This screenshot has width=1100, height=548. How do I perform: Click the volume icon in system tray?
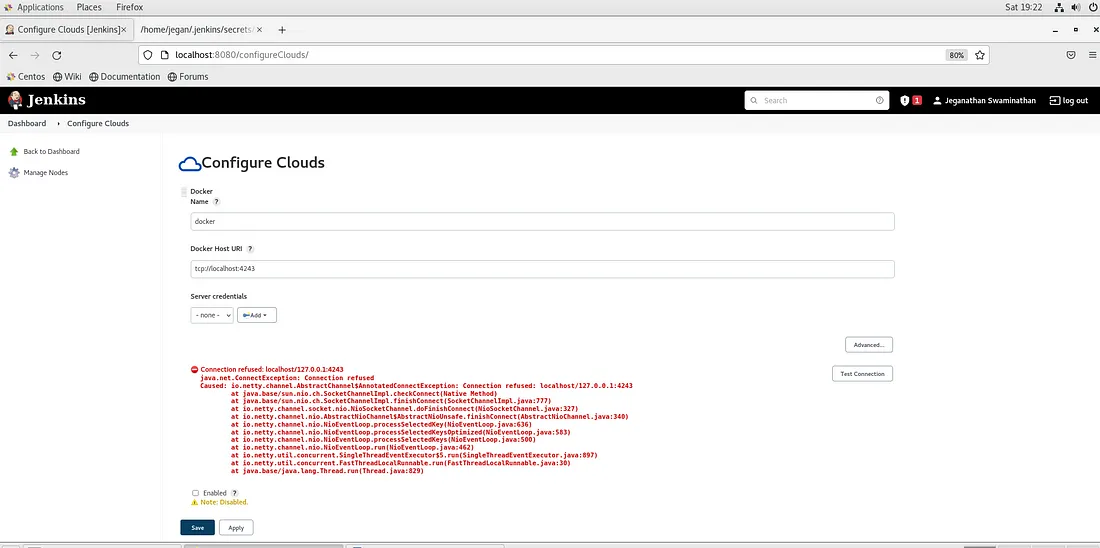pyautogui.click(x=1075, y=7)
